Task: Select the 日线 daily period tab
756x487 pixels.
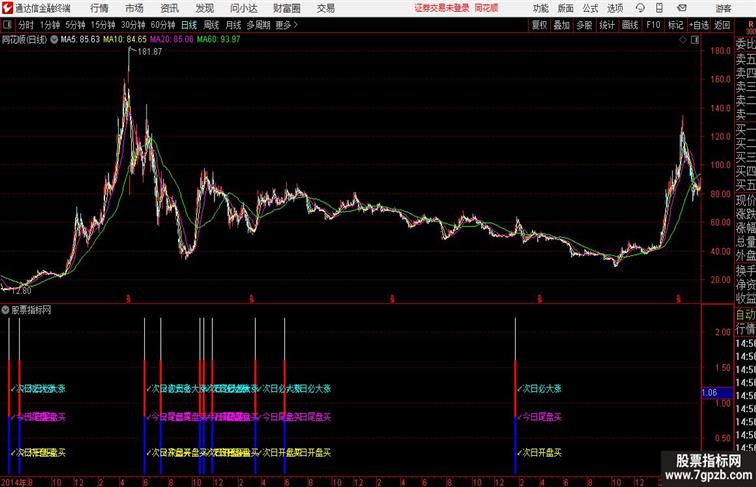Action: point(189,25)
